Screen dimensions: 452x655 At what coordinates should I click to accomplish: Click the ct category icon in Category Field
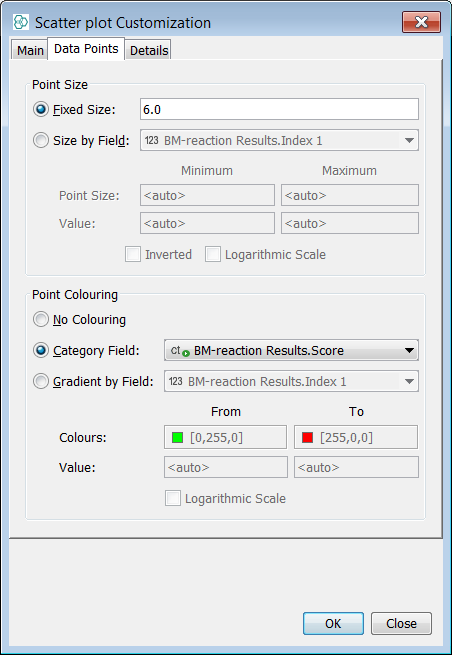180,351
